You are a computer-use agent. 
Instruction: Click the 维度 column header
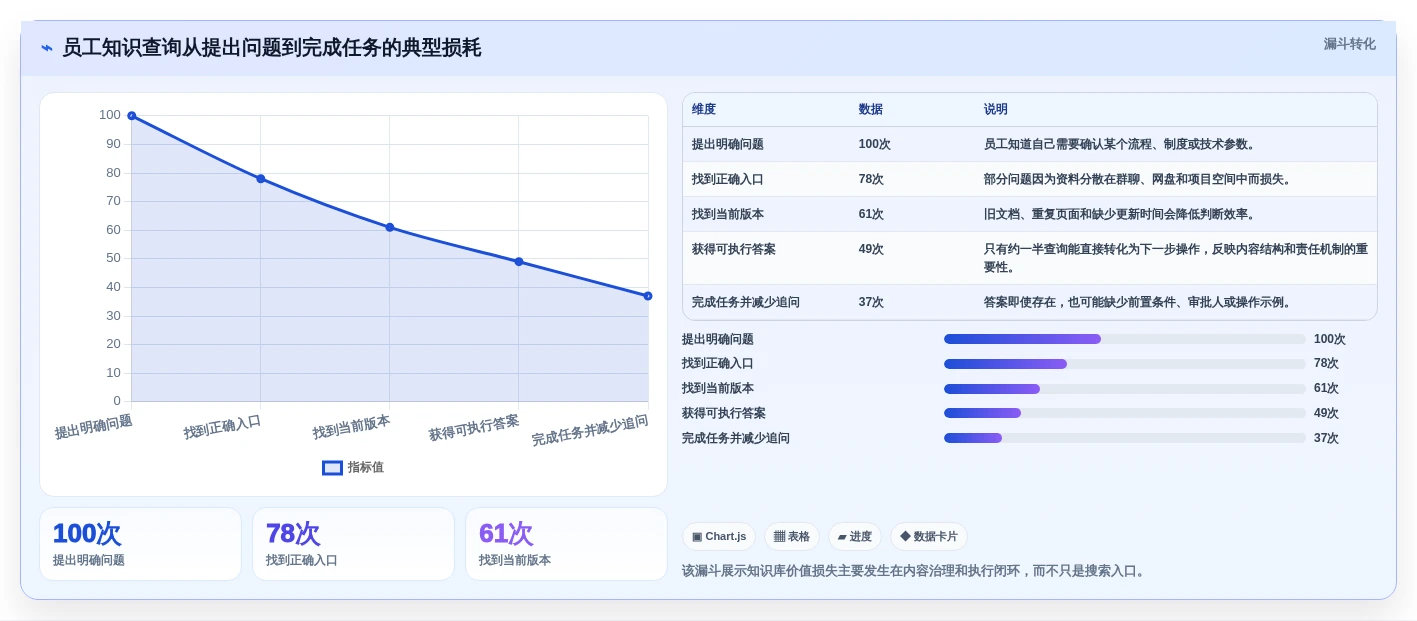pyautogui.click(x=704, y=109)
